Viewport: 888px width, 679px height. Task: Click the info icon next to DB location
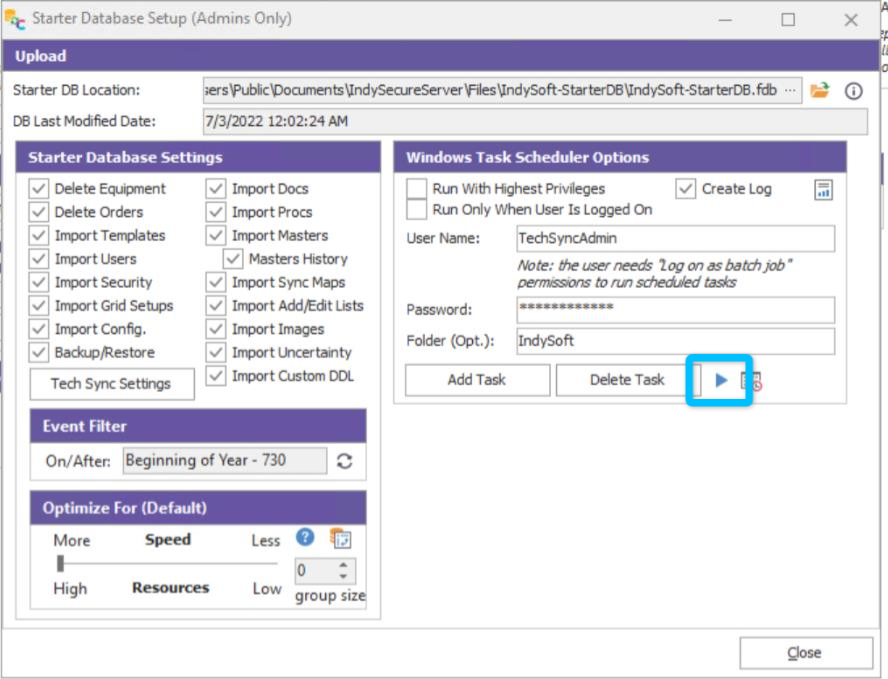click(x=853, y=90)
